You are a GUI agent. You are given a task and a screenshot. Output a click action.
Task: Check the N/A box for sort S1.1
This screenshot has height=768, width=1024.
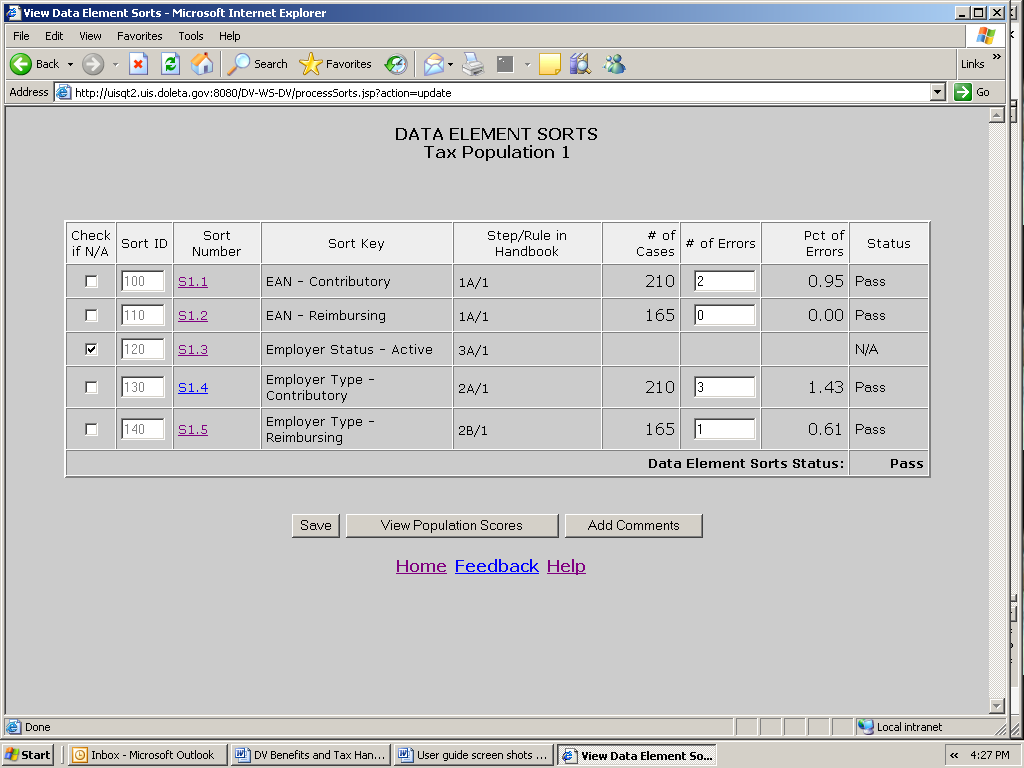[91, 282]
